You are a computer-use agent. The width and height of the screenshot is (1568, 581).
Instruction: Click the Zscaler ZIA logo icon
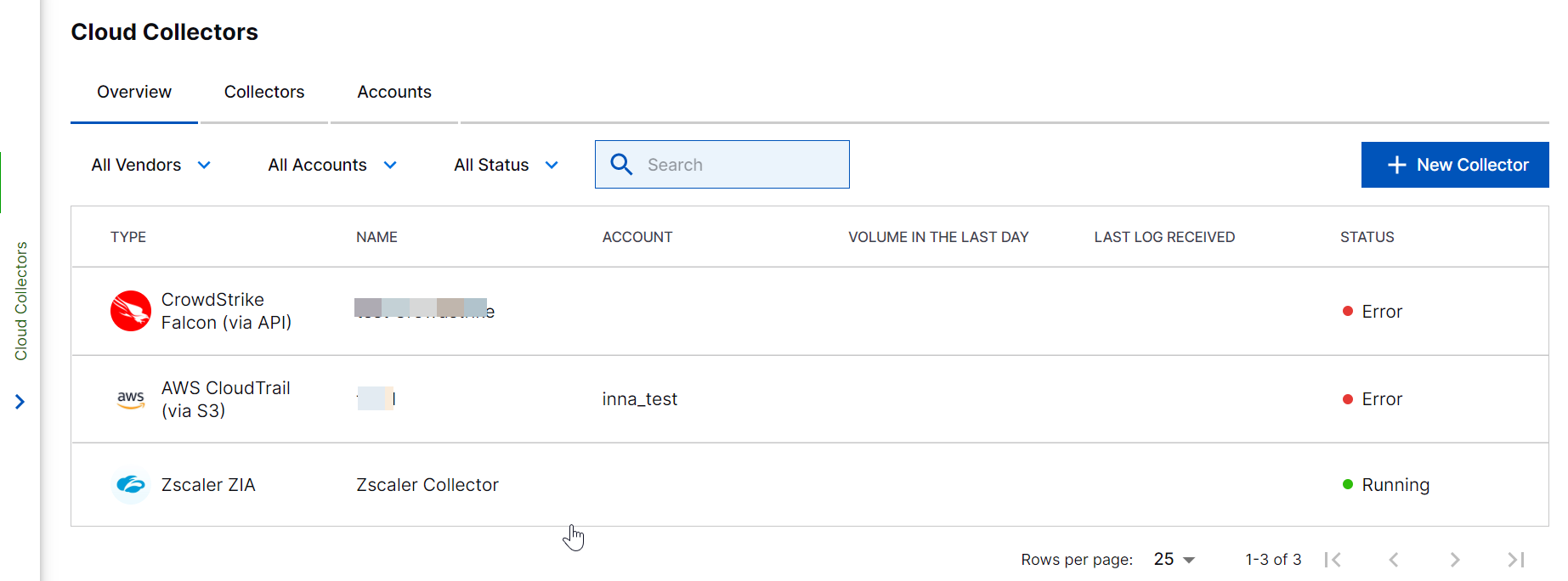click(x=130, y=485)
